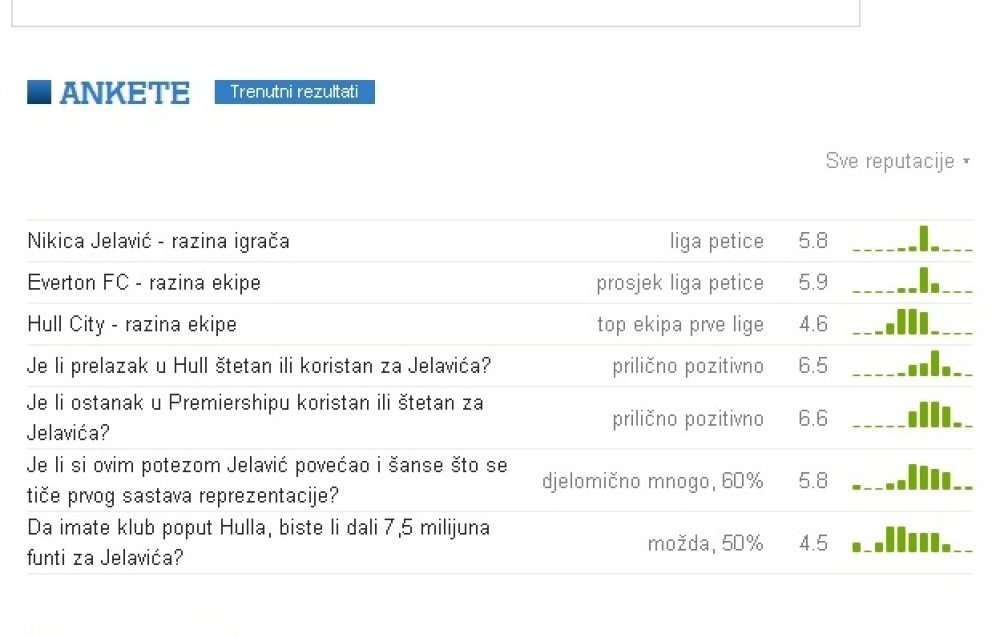Open the poll about paying 7,5 million pounds

coord(259,543)
